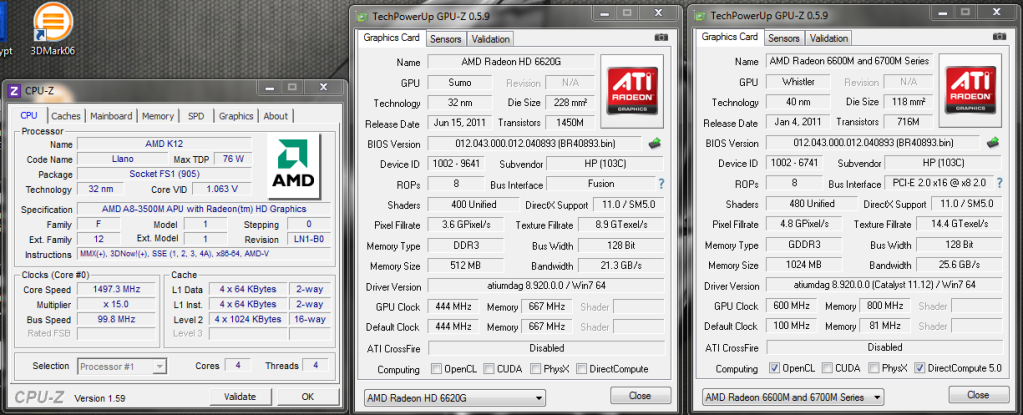Click the screenshot camera icon in the Radeon HD 6620G GPU-Z window

[661, 37]
